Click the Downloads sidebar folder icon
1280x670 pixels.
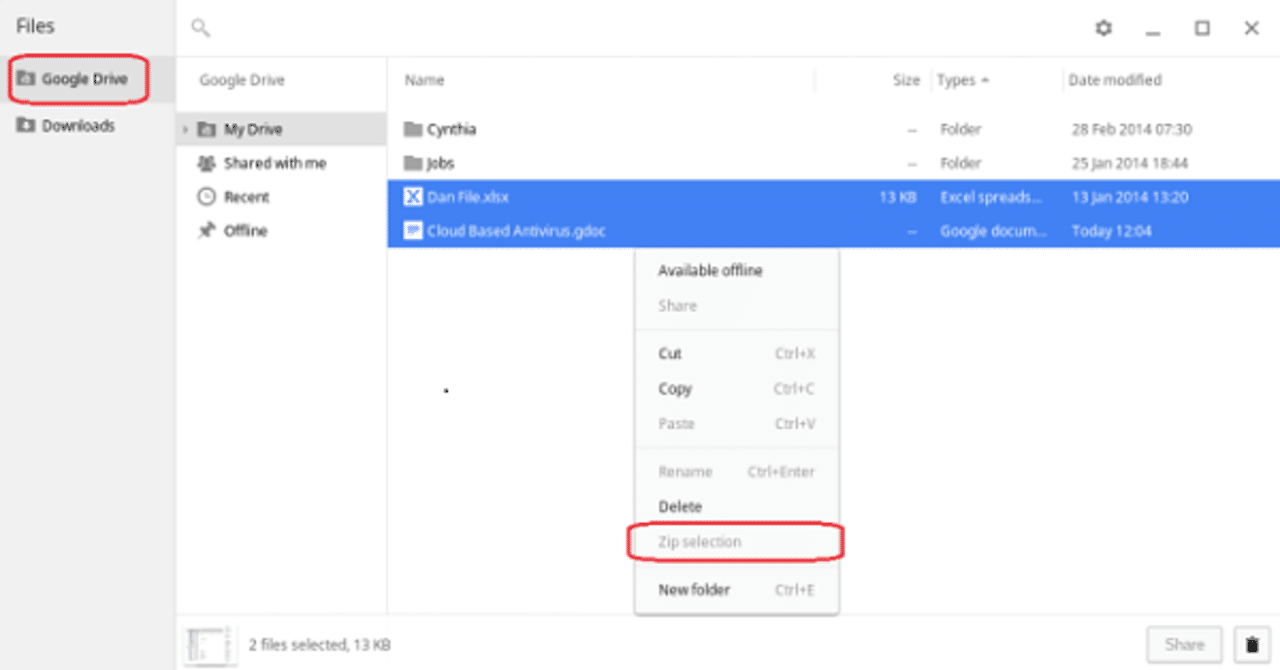(x=26, y=126)
